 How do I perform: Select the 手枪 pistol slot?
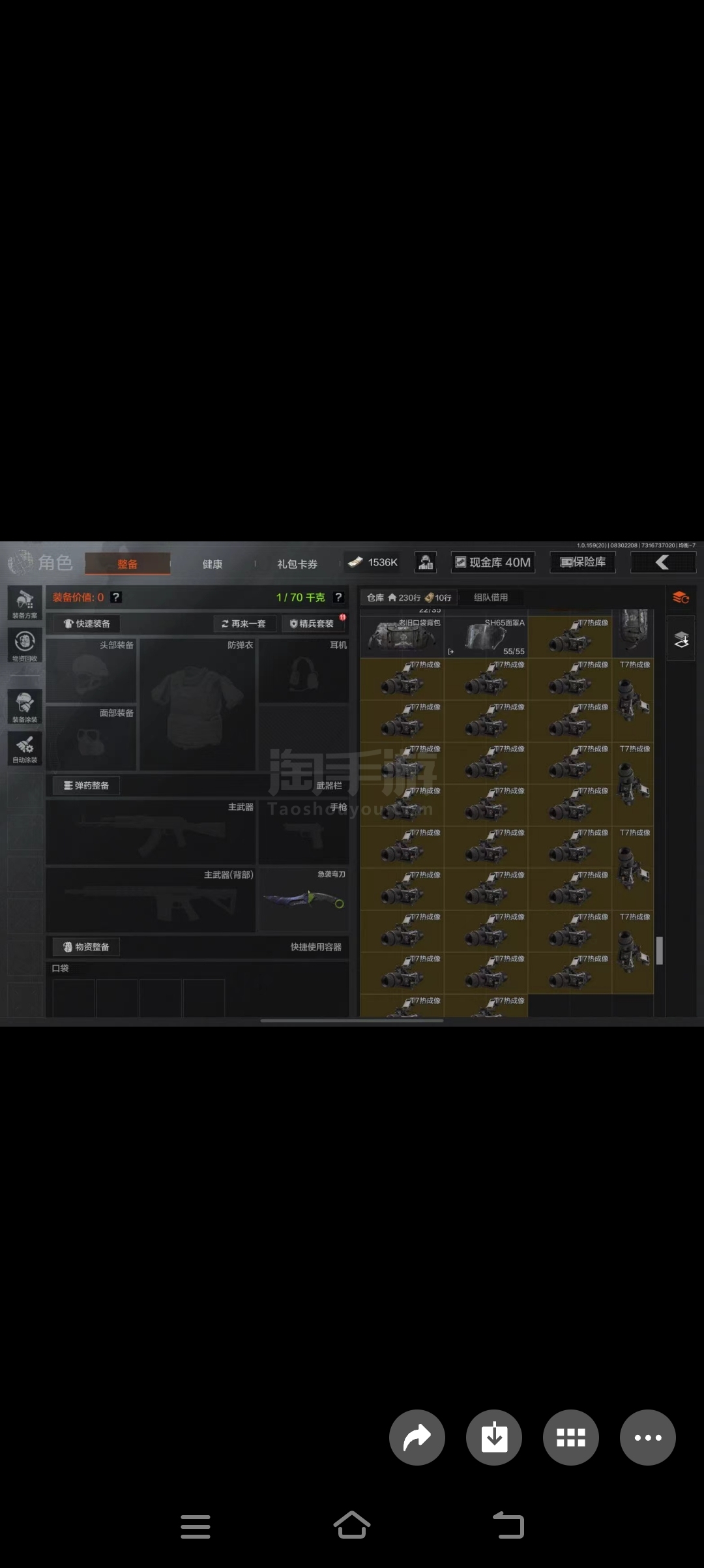coord(304,832)
